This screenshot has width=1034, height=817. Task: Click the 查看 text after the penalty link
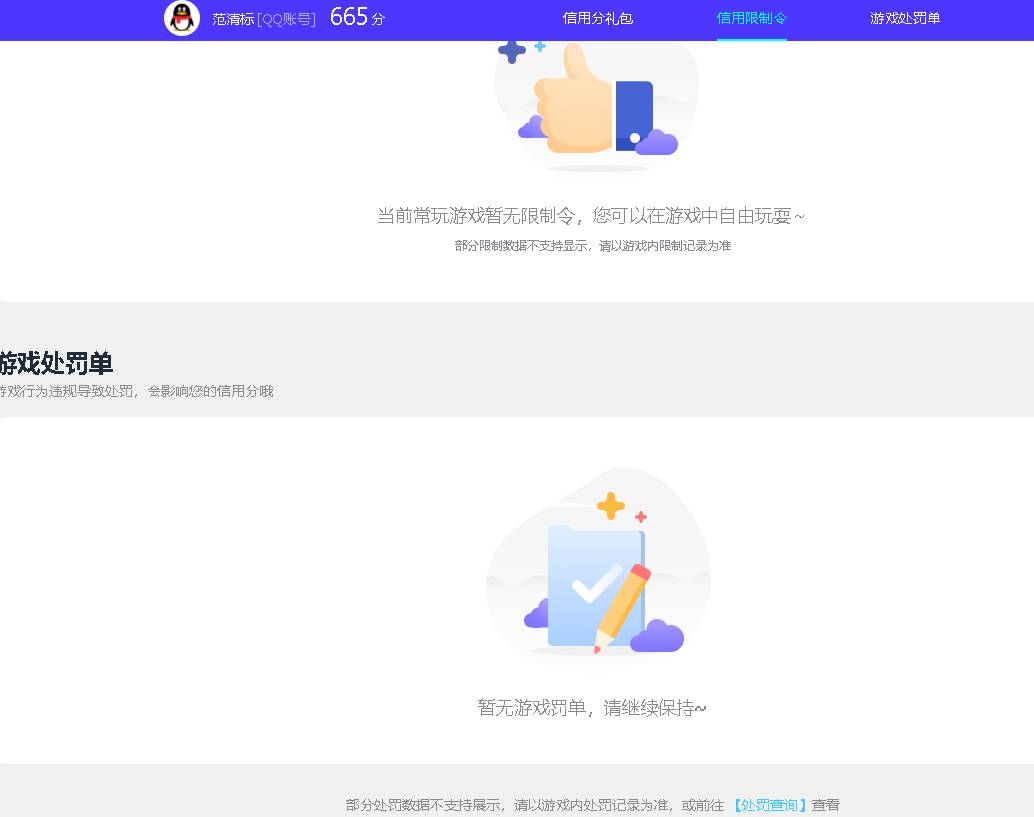pyautogui.click(x=828, y=805)
